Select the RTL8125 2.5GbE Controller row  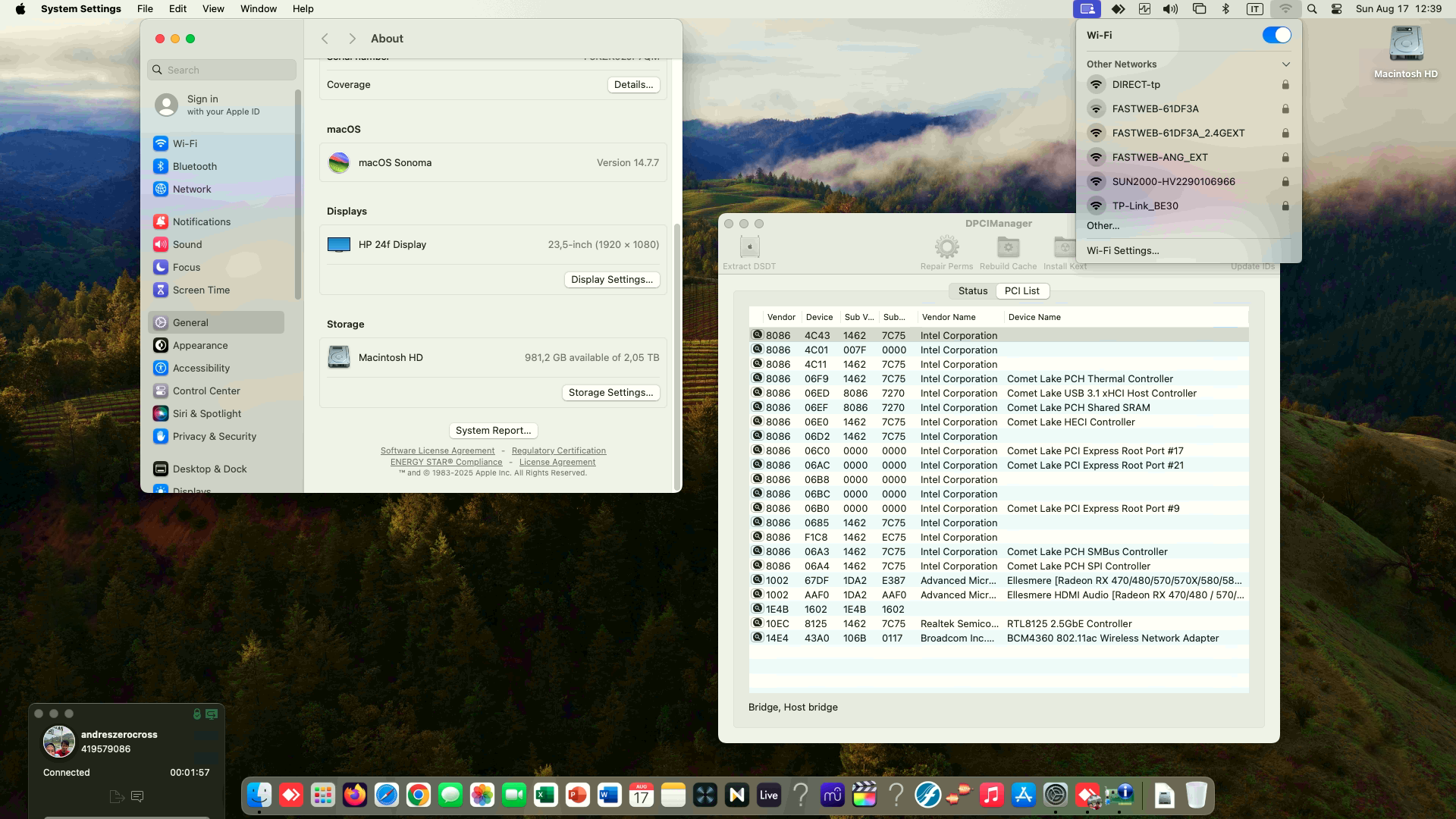999,624
